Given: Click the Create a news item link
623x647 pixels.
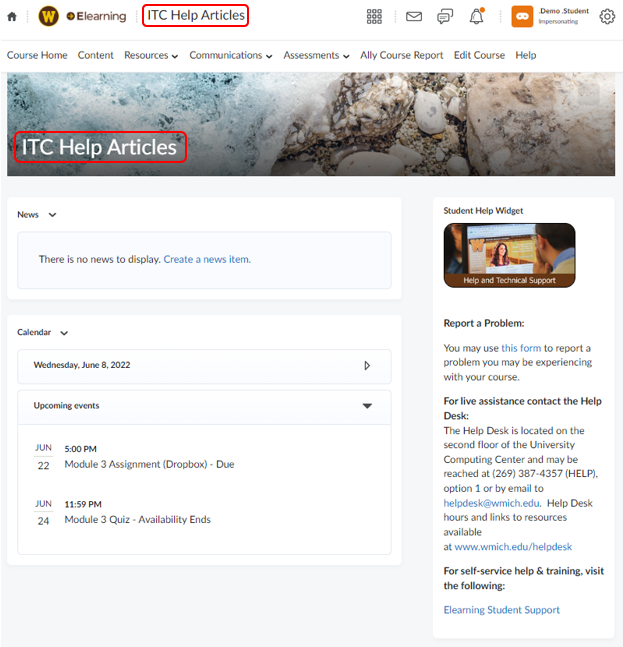Looking at the screenshot, I should pyautogui.click(x=207, y=259).
